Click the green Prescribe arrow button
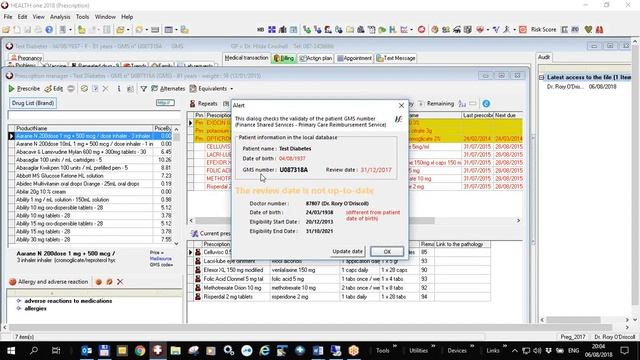Image resolution: width=640 pixels, height=360 pixels. pyautogui.click(x=24, y=89)
